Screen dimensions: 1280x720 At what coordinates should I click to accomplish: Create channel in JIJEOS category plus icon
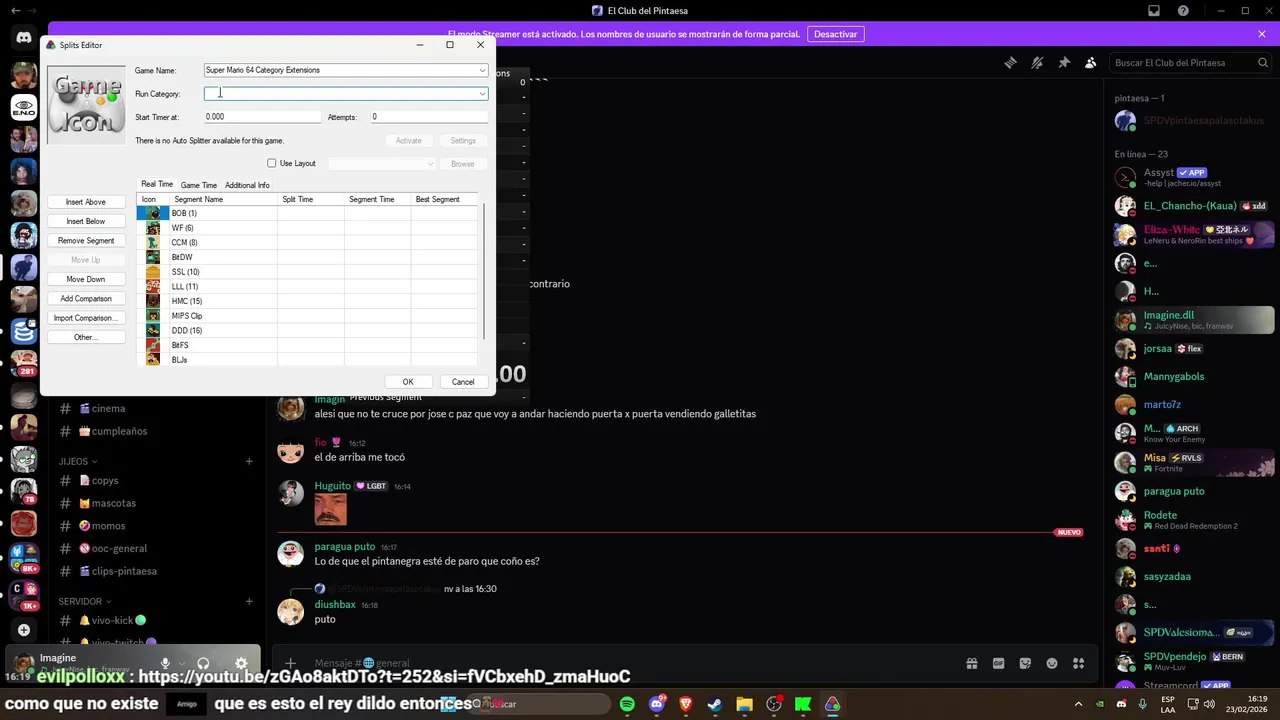(249, 461)
